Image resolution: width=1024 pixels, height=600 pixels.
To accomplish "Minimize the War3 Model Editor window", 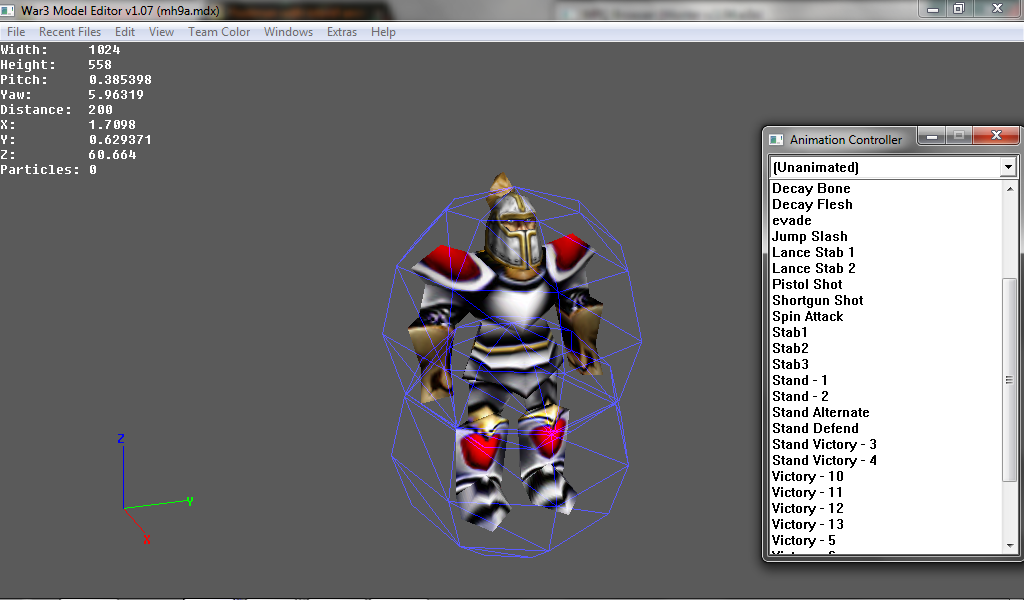I will tap(932, 8).
